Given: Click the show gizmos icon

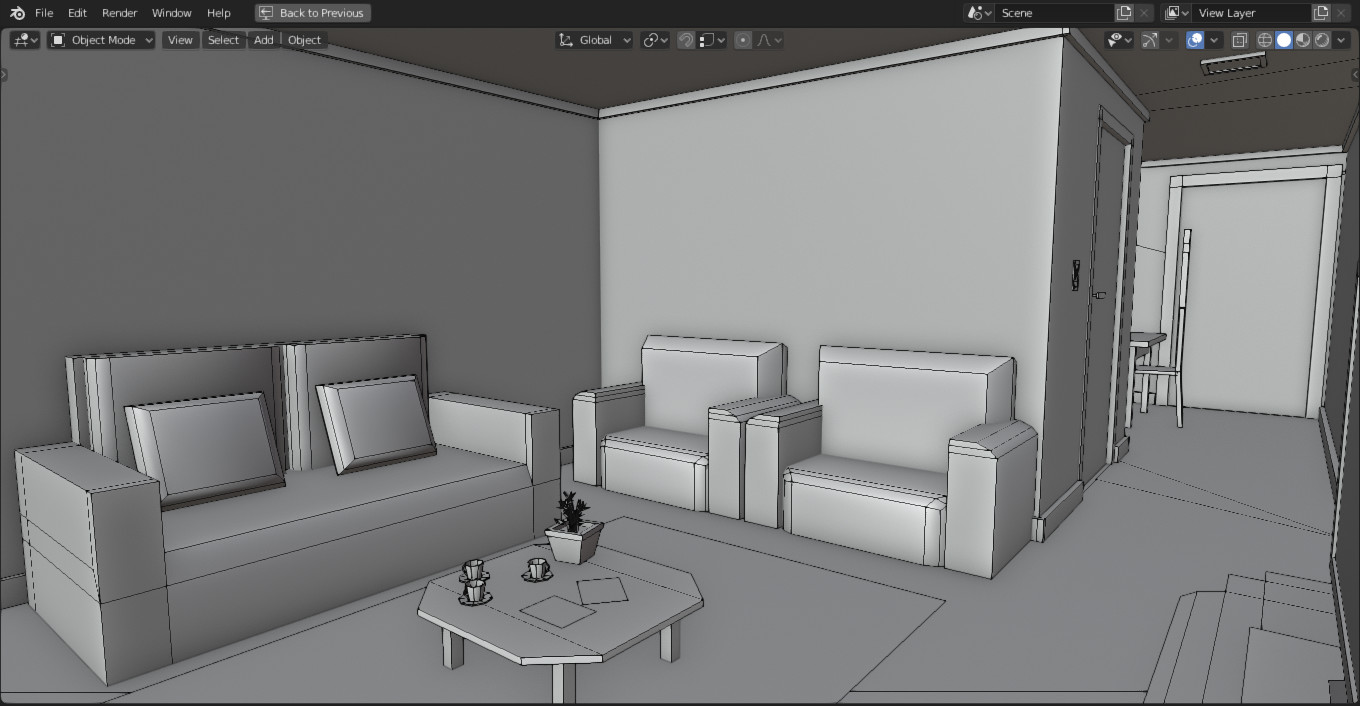Looking at the screenshot, I should point(1150,40).
